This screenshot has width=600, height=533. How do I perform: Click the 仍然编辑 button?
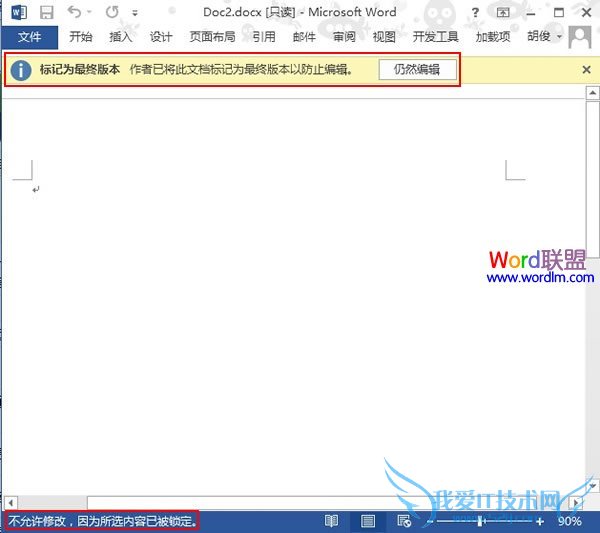(x=417, y=70)
